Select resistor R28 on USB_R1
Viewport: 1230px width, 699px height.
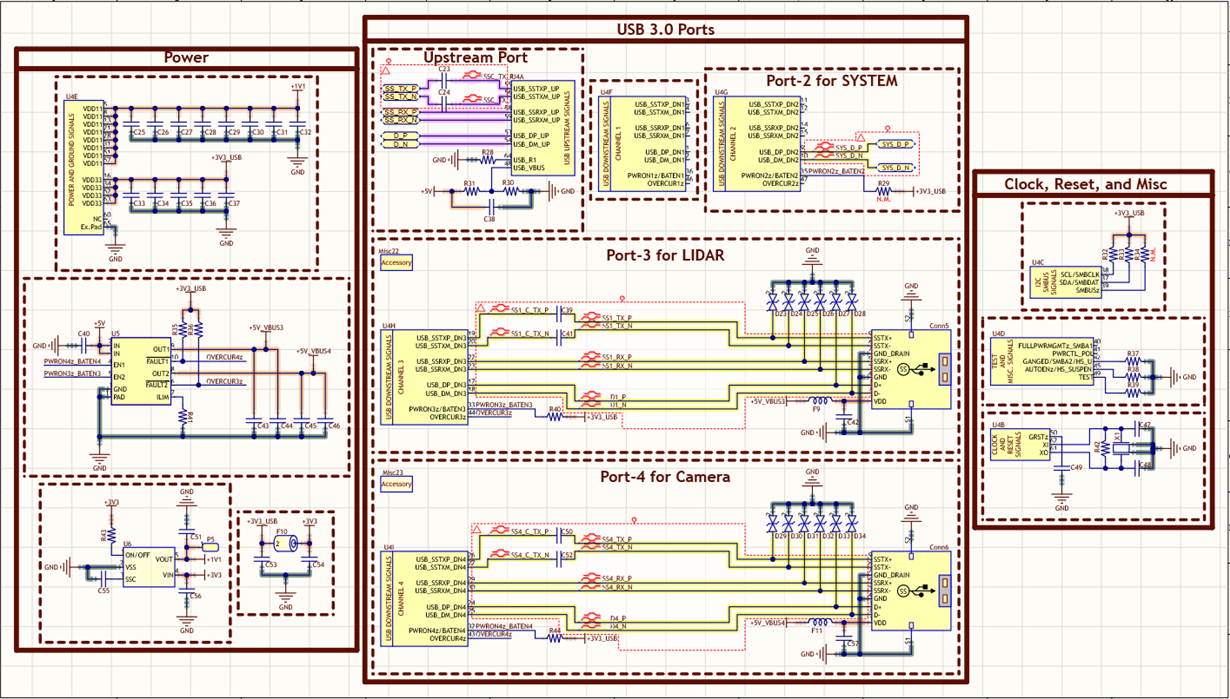point(487,159)
